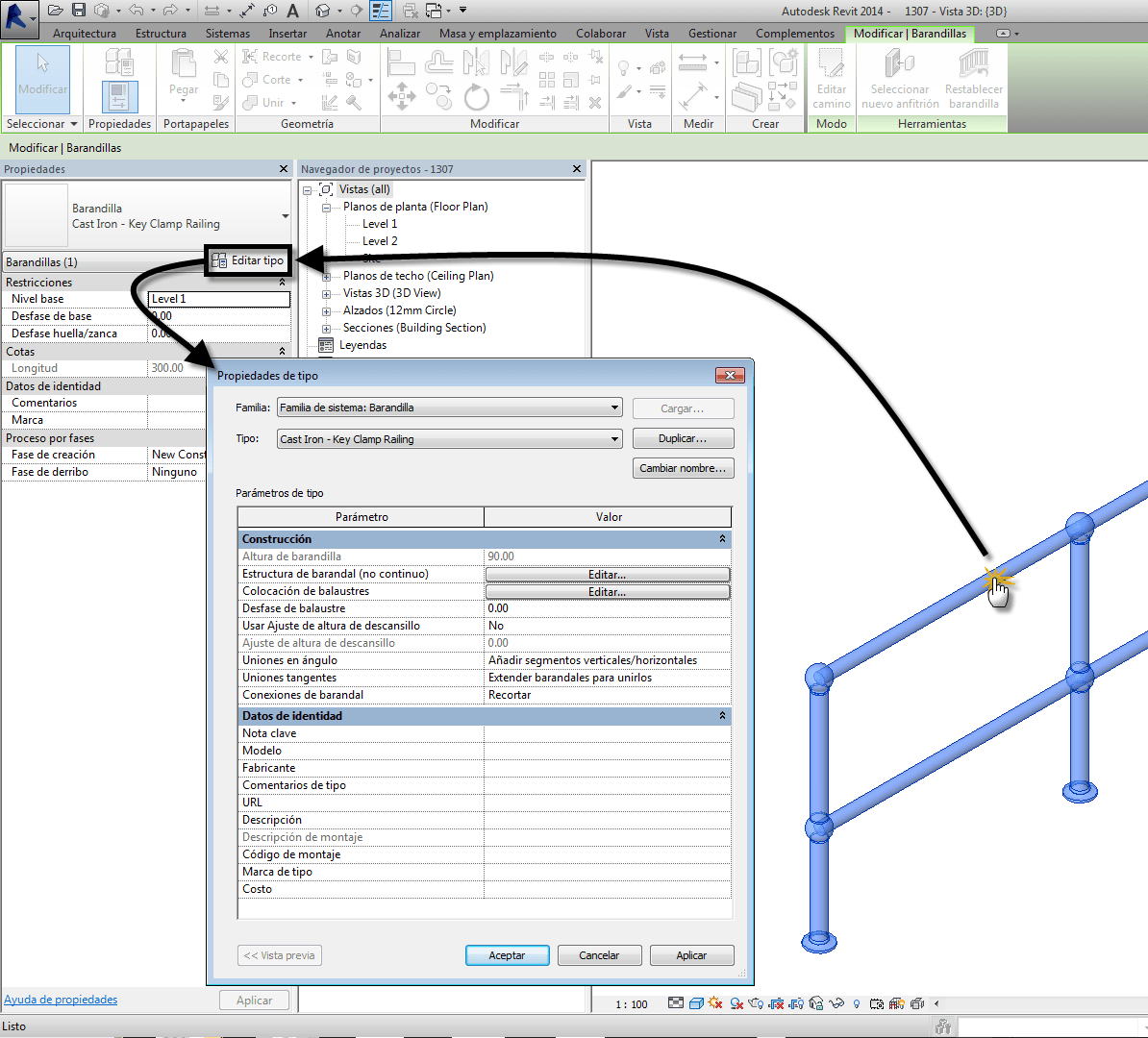This screenshot has height=1038, width=1148.
Task: Click the Duplicar... button
Action: (x=683, y=438)
